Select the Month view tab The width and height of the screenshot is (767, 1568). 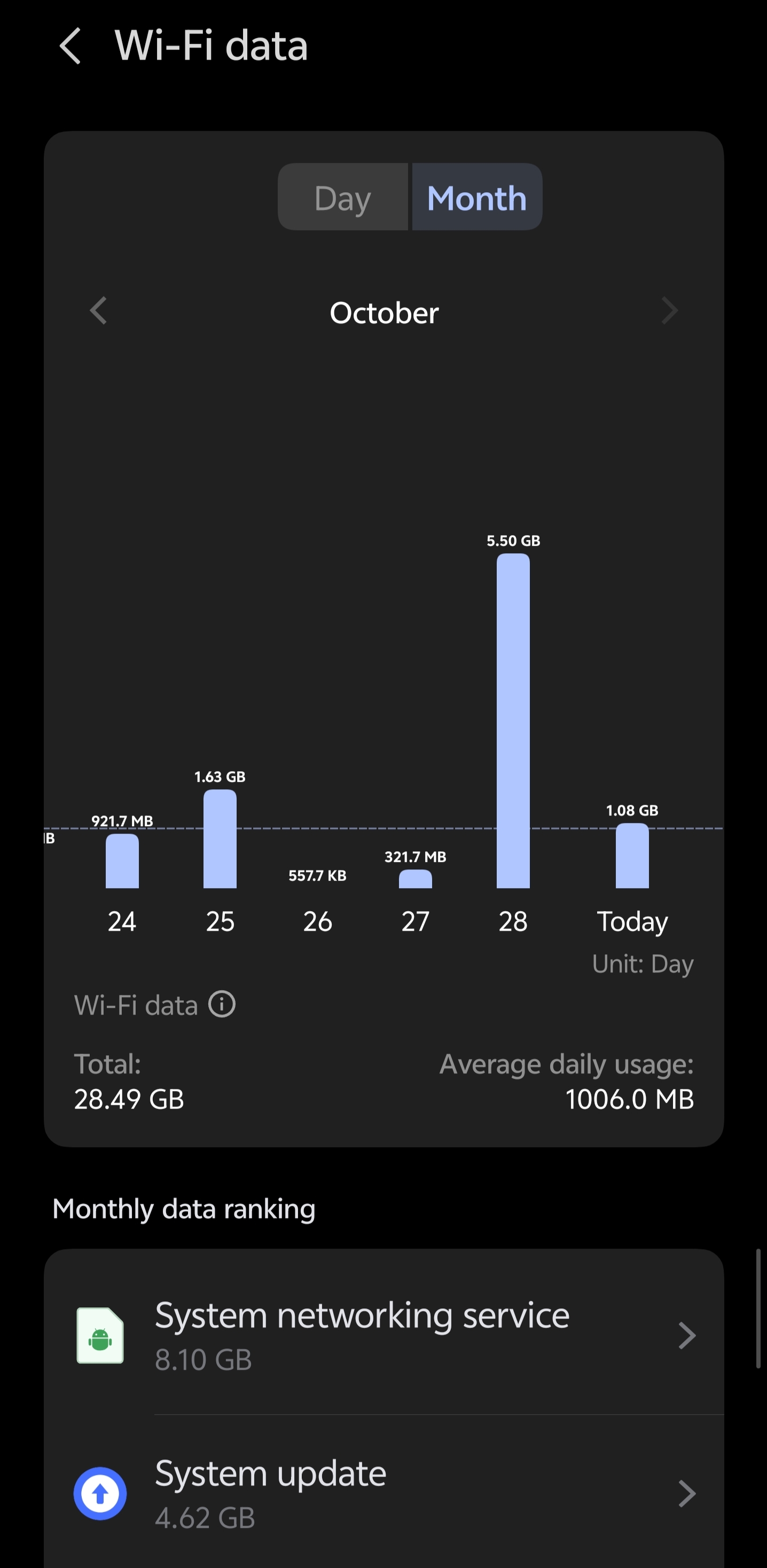click(476, 197)
